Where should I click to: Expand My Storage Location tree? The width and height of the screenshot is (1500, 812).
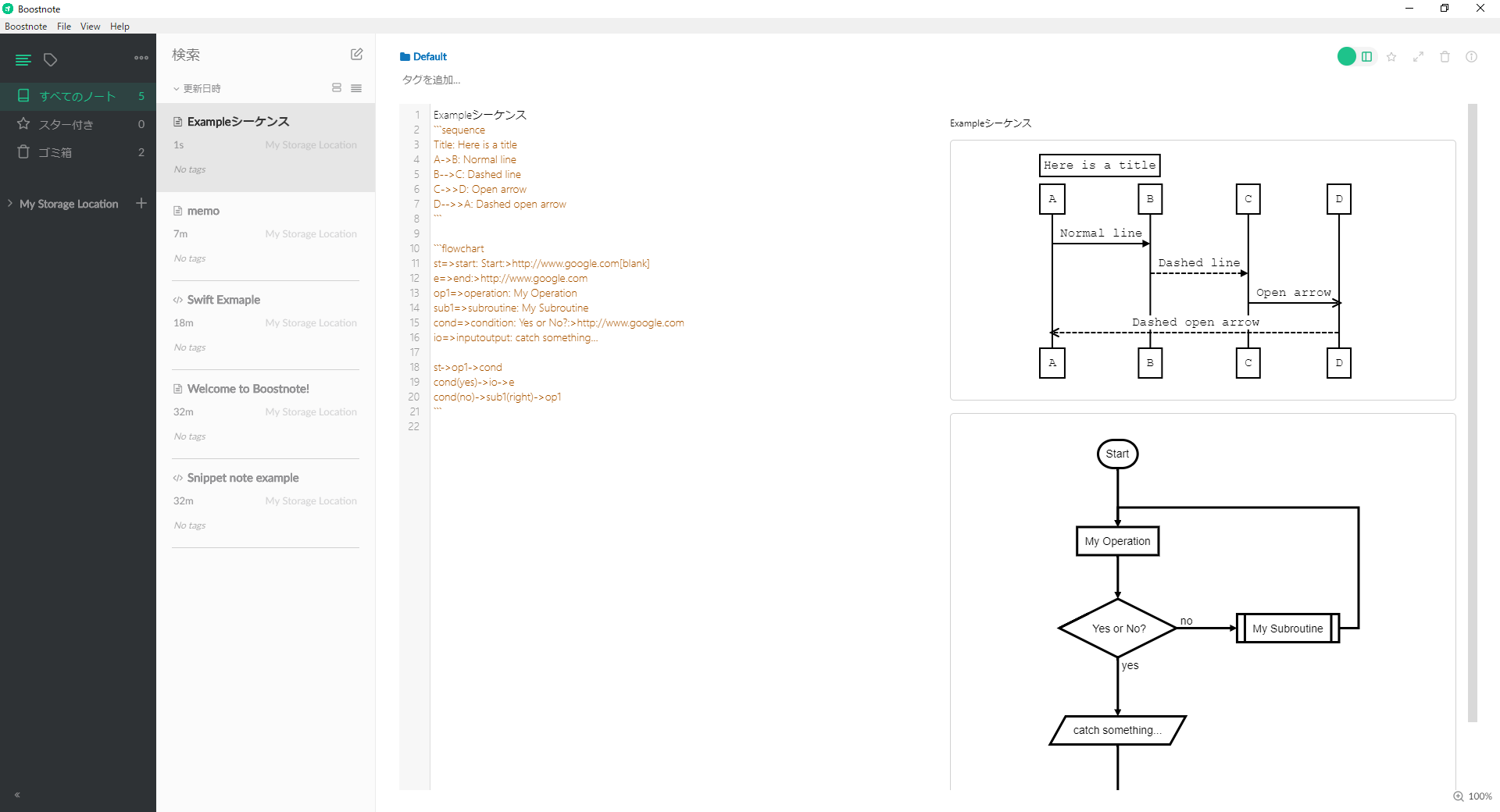pyautogui.click(x=10, y=203)
